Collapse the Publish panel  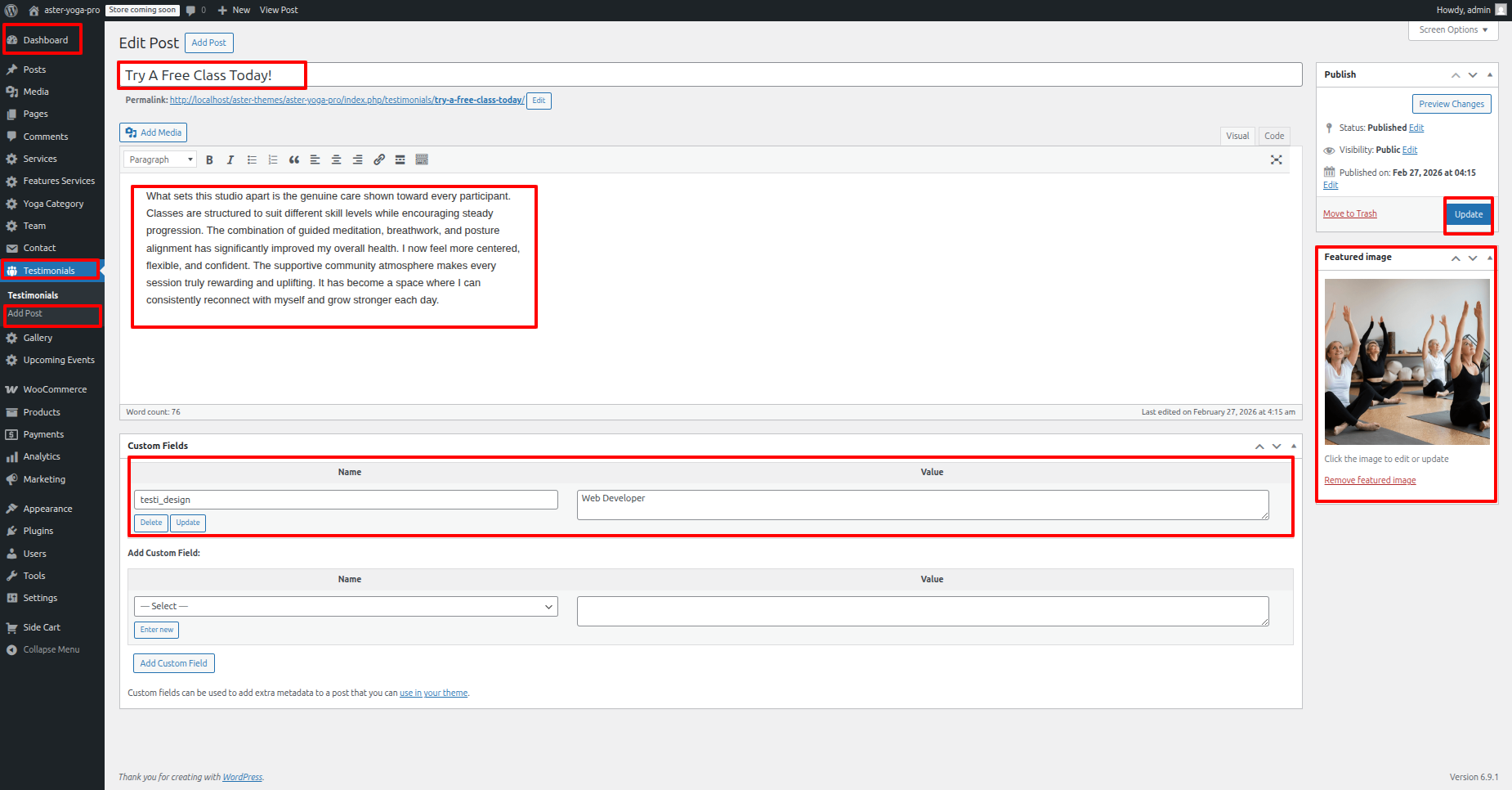(x=1490, y=74)
